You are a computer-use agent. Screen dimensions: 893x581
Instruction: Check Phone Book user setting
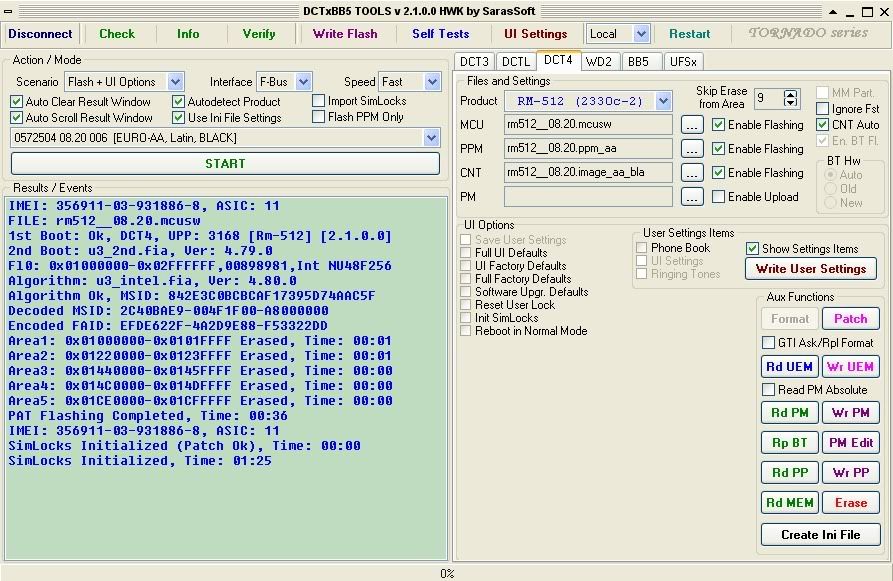coord(642,248)
